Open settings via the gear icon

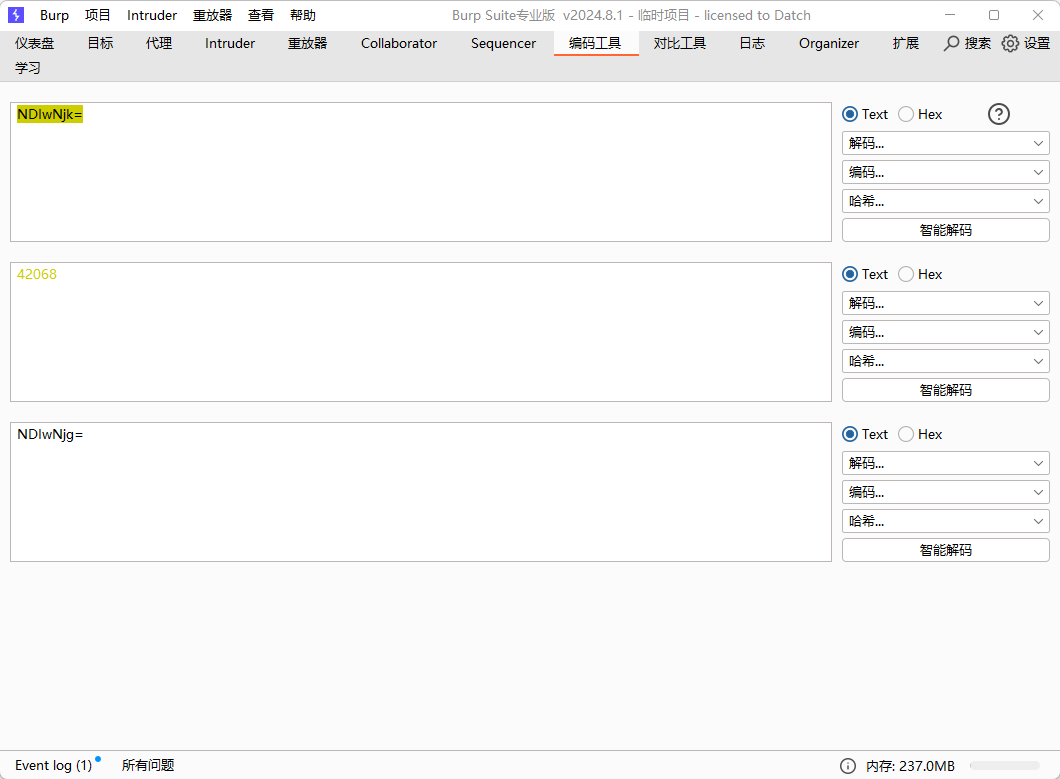(1010, 43)
